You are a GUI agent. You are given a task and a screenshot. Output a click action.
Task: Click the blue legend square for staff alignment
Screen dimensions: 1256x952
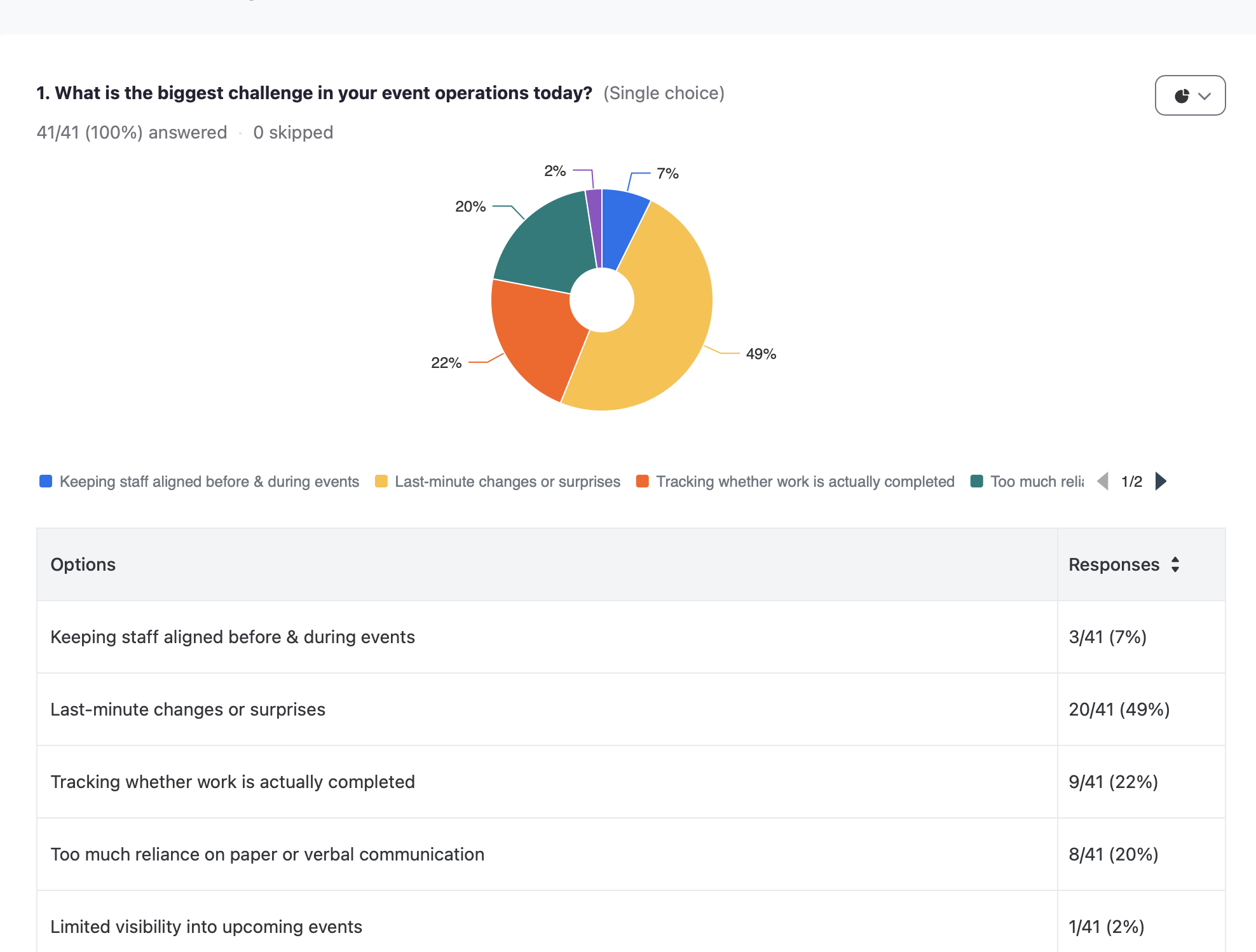pyautogui.click(x=44, y=481)
